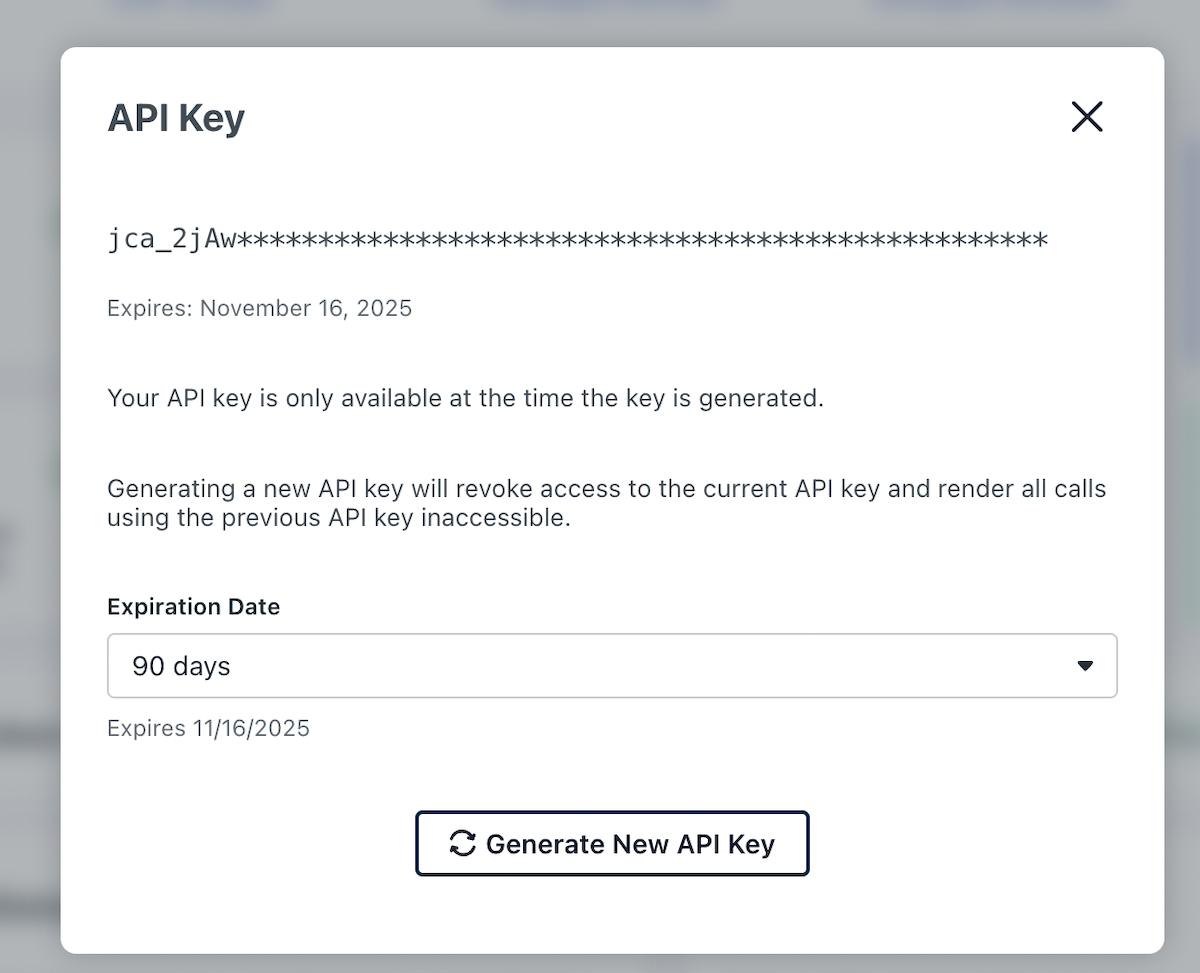
Task: Click the '90 days' selected value
Action: pyautogui.click(x=181, y=666)
